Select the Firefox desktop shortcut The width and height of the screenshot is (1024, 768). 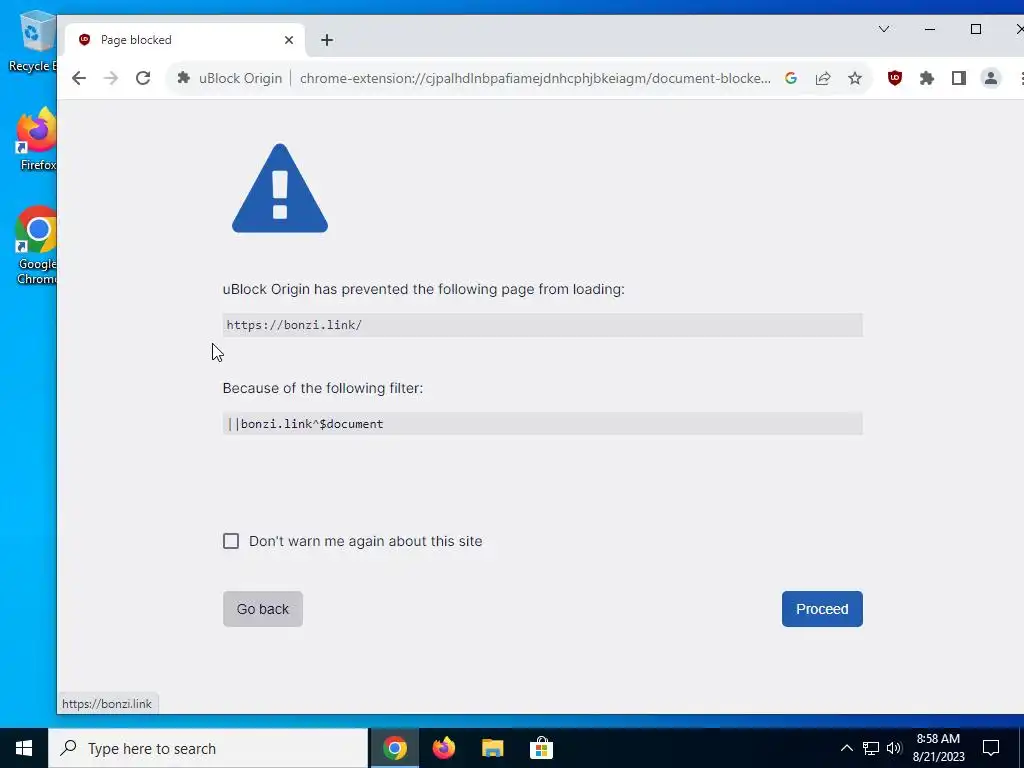pyautogui.click(x=37, y=140)
